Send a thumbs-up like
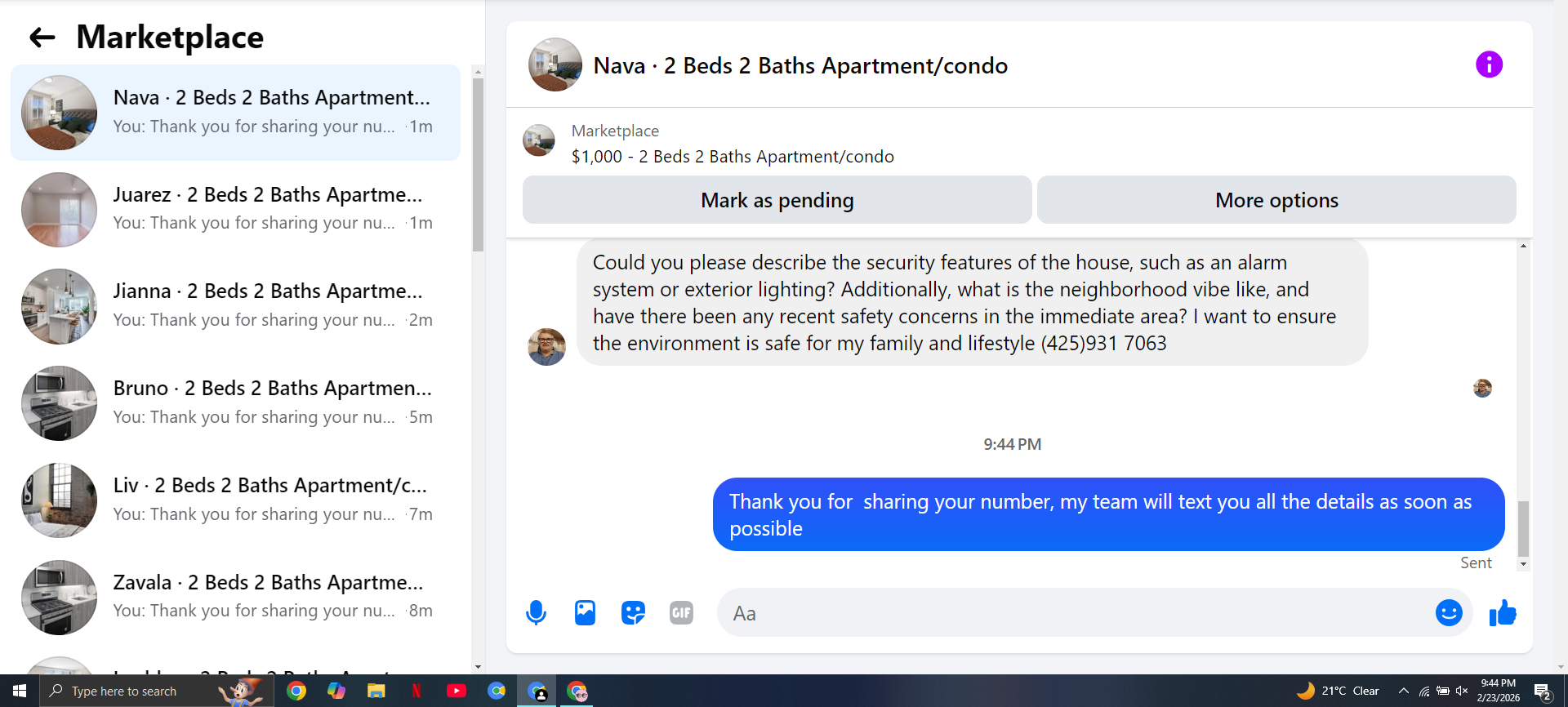 [x=1503, y=612]
